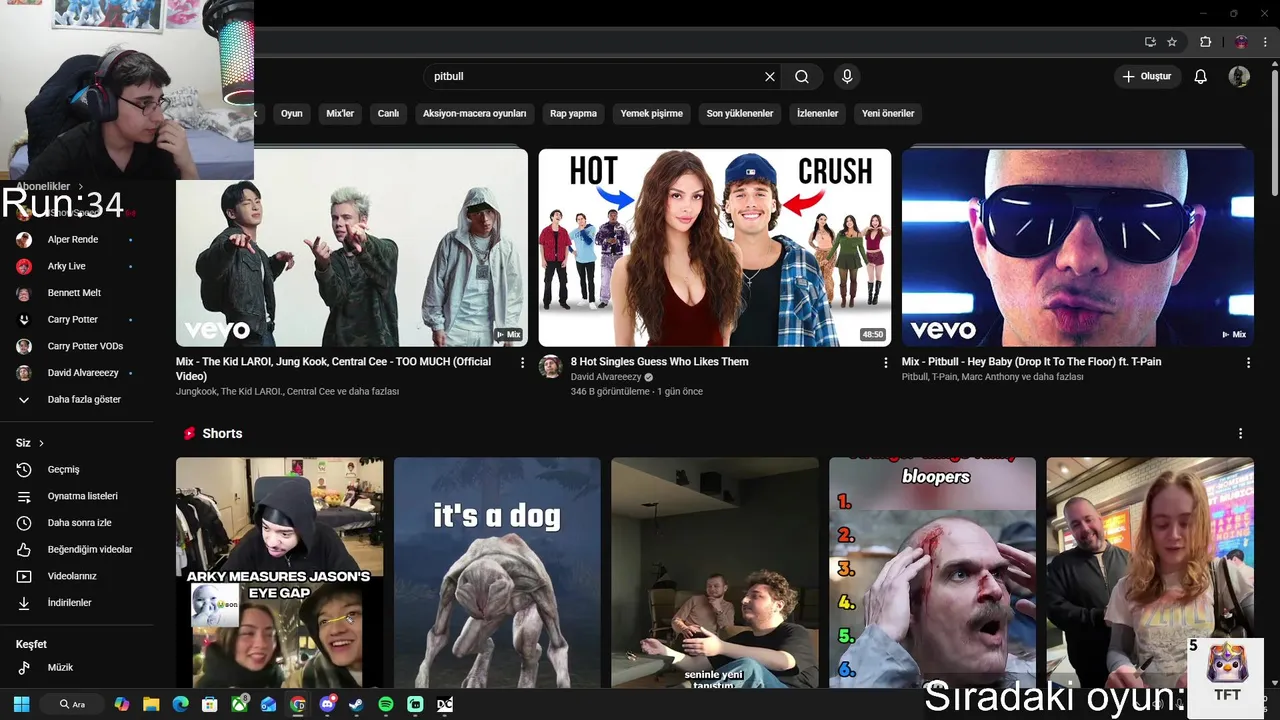Open Arky Measures Jason's Eye Gap Short
Image resolution: width=1280 pixels, height=720 pixels.
[x=280, y=572]
